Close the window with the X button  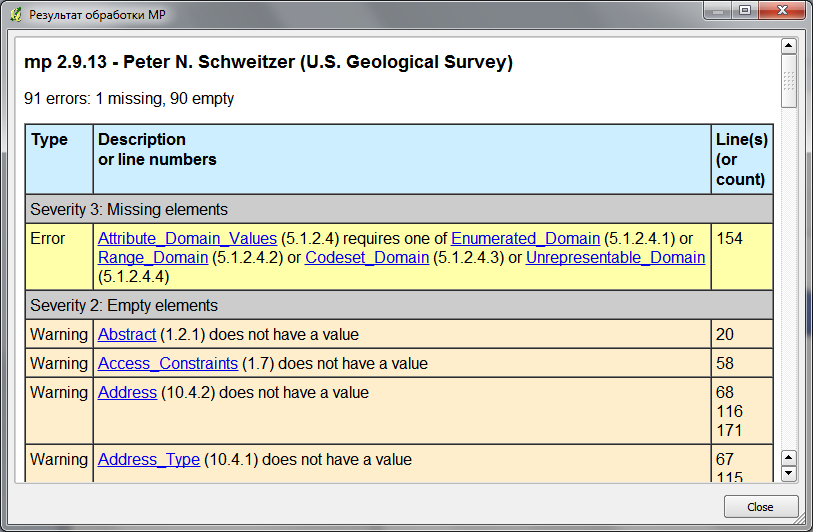[x=782, y=11]
